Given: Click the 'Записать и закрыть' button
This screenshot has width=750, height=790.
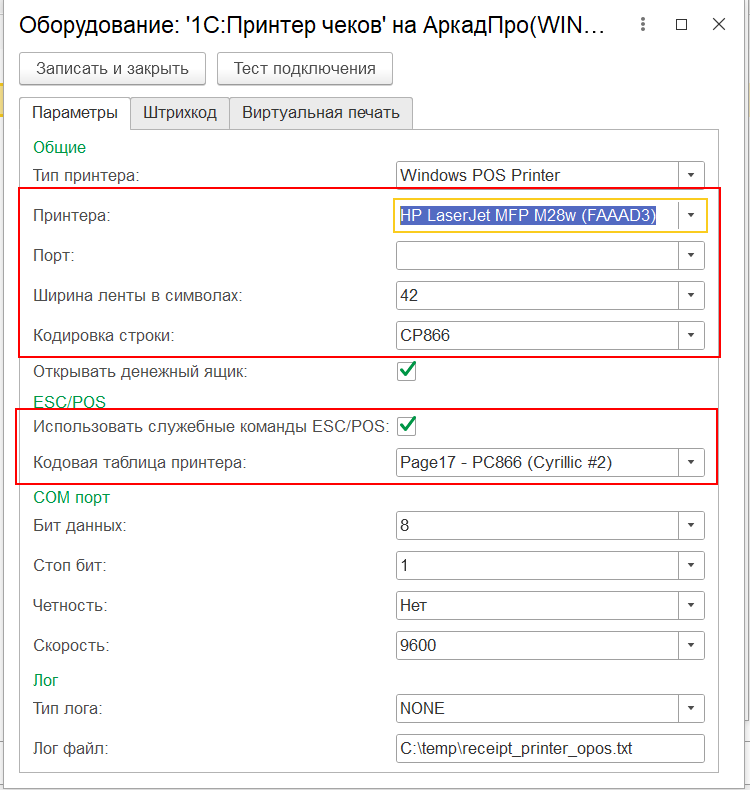Looking at the screenshot, I should 112,68.
